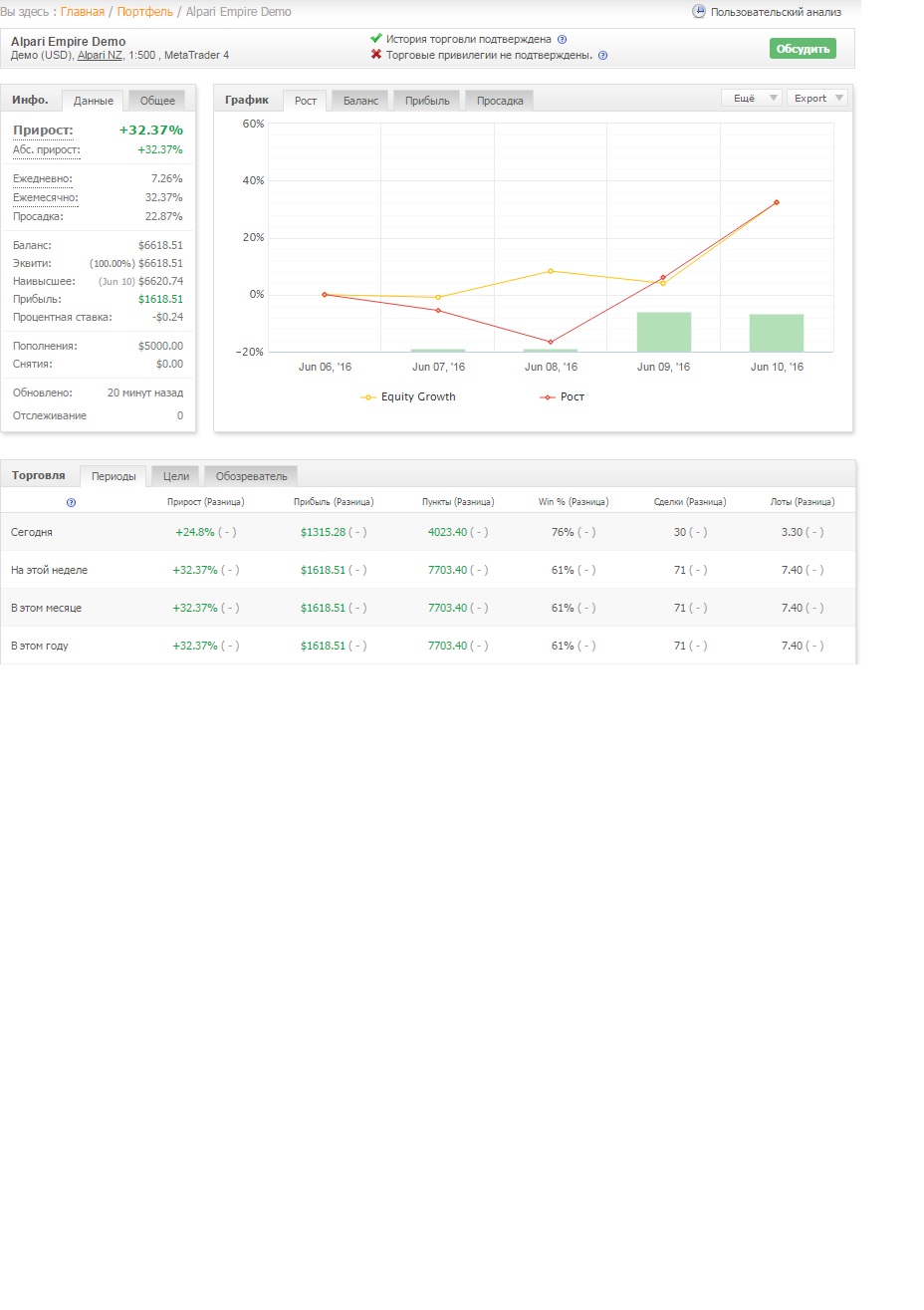This screenshot has height=1310, width=924.
Task: Click the +24.8% growth value
Action: 195,533
